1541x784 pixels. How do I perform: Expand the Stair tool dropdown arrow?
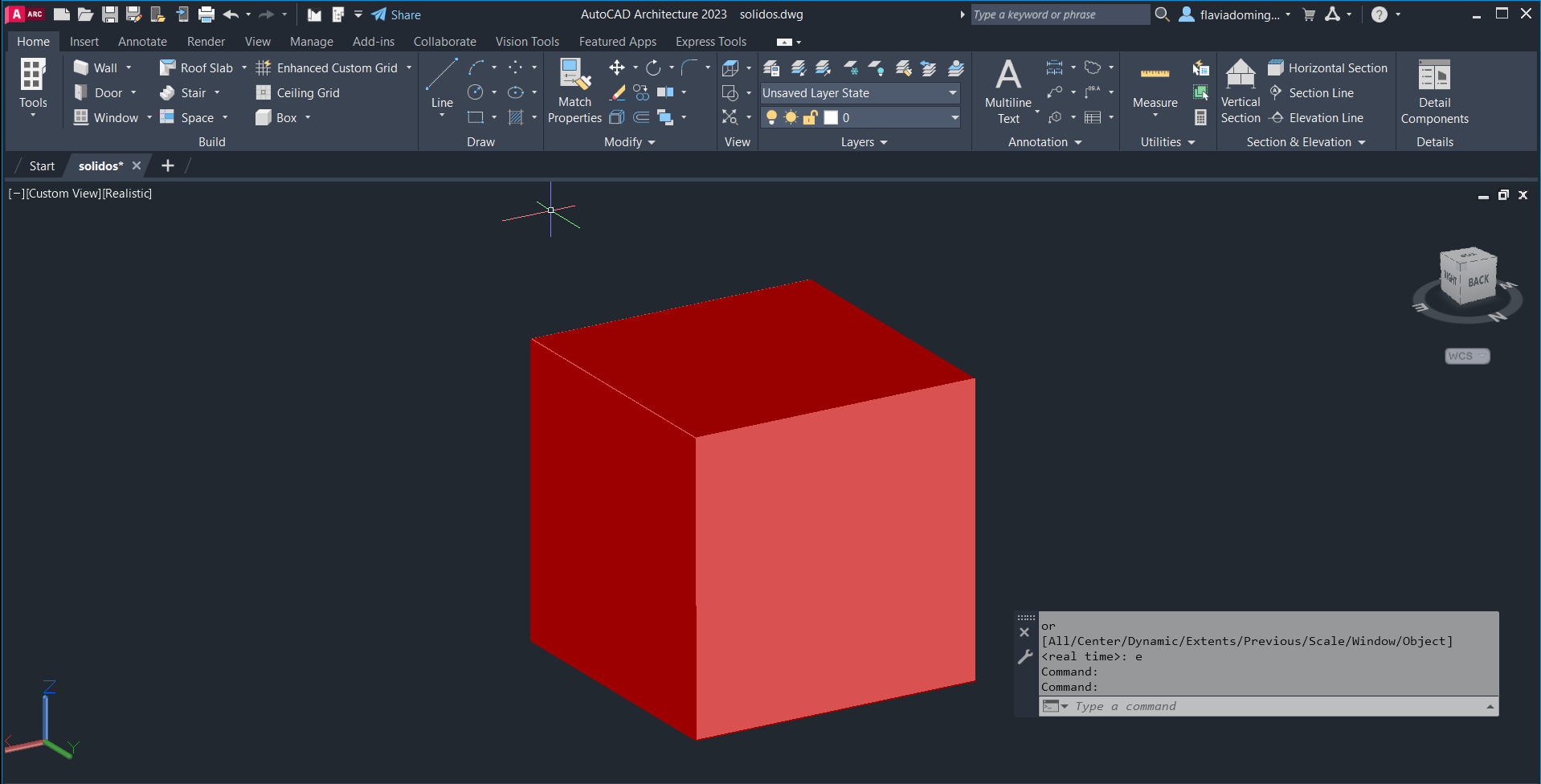[x=217, y=92]
